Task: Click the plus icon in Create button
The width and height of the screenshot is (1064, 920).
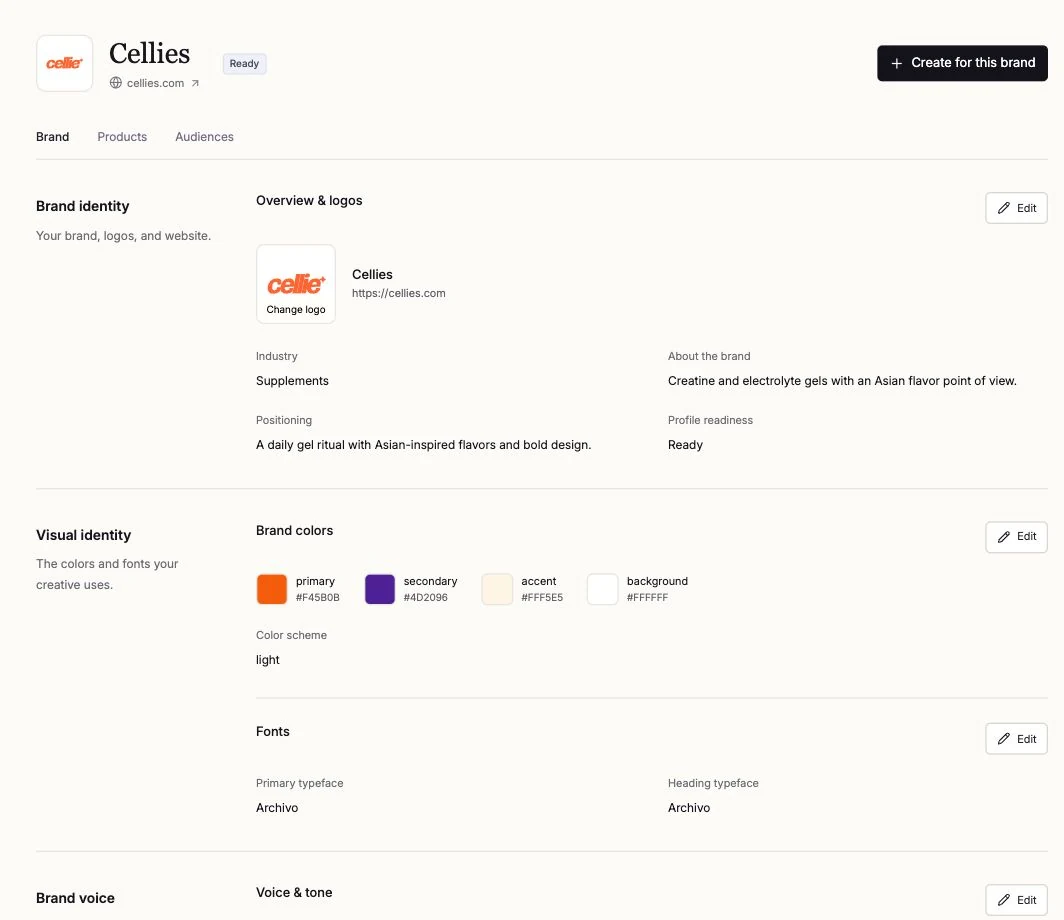Action: [x=896, y=63]
